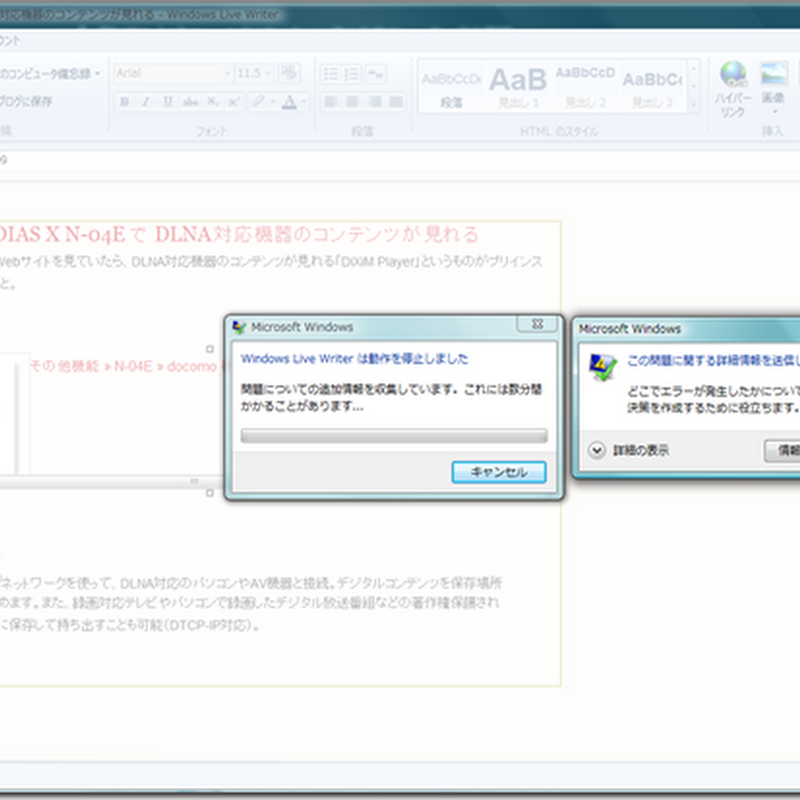
Task: Click the error report icon in the right dialog
Action: tap(602, 367)
